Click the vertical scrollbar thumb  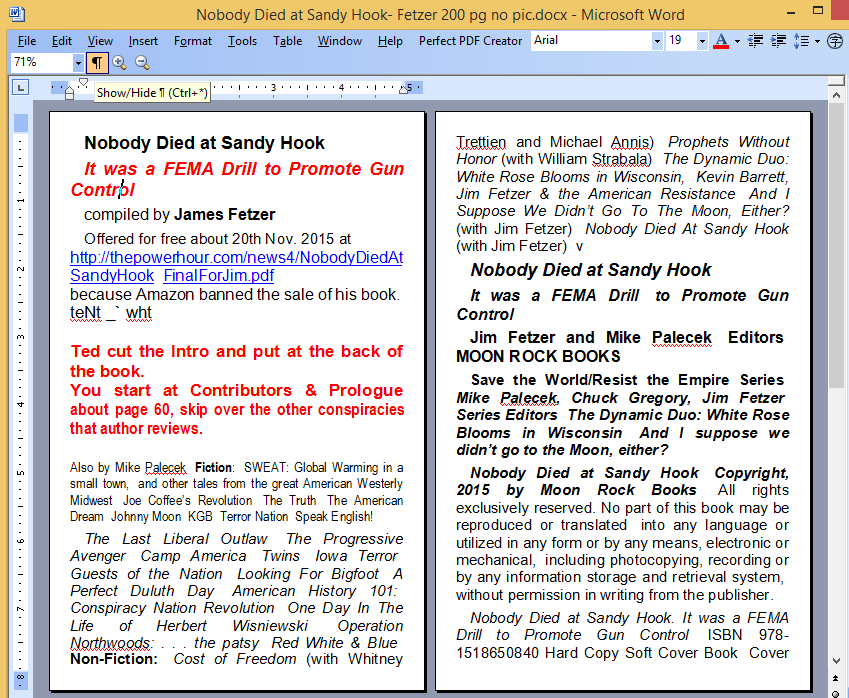pos(837,246)
